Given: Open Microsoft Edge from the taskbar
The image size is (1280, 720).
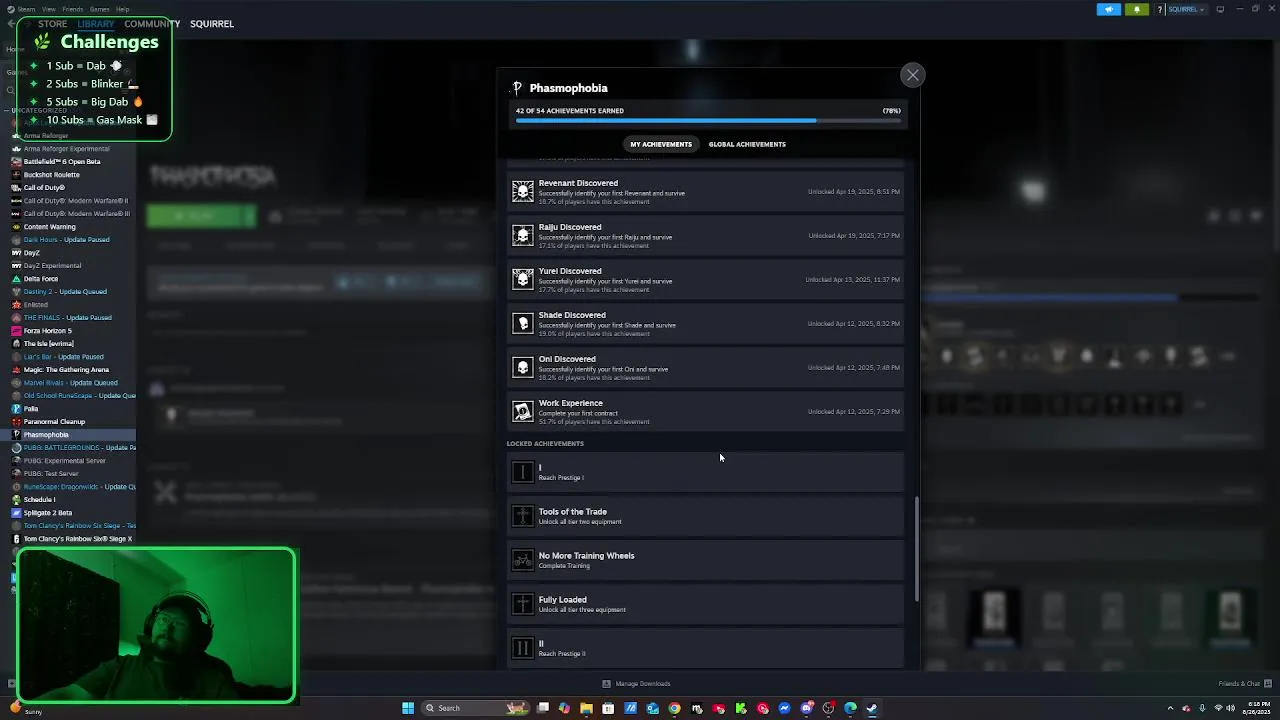Looking at the screenshot, I should 850,708.
